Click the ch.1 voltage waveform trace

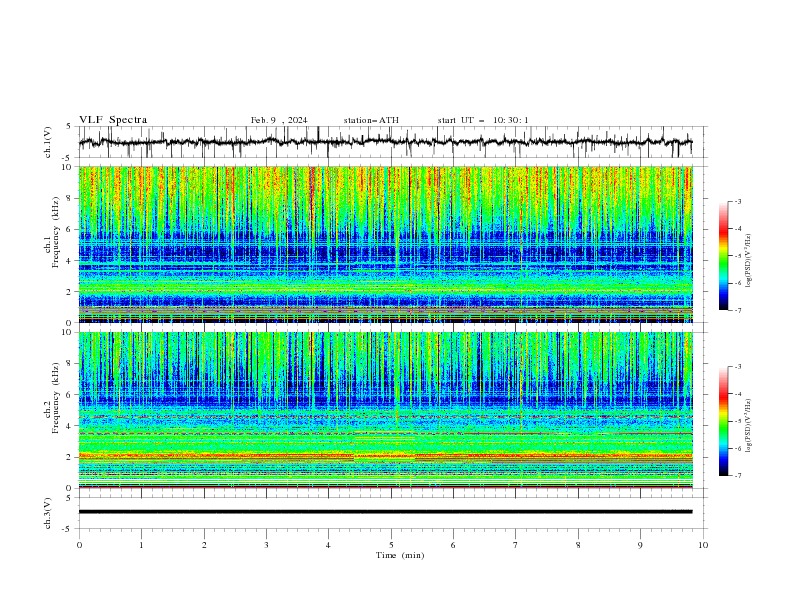(385, 142)
